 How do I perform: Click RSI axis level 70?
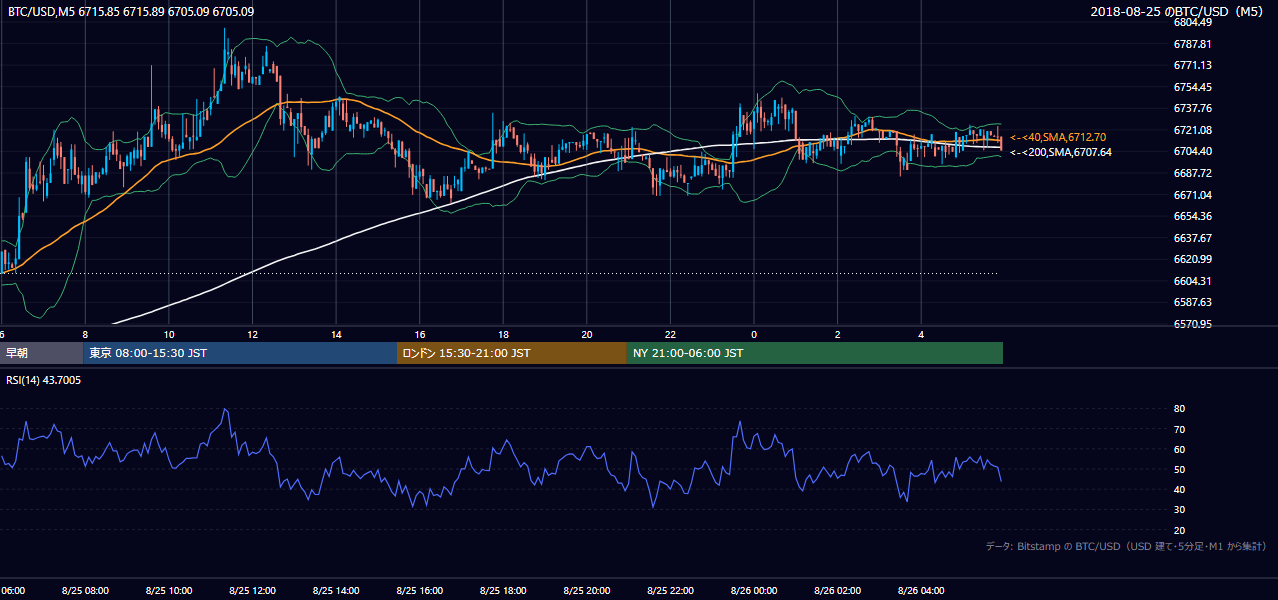[x=1179, y=429]
